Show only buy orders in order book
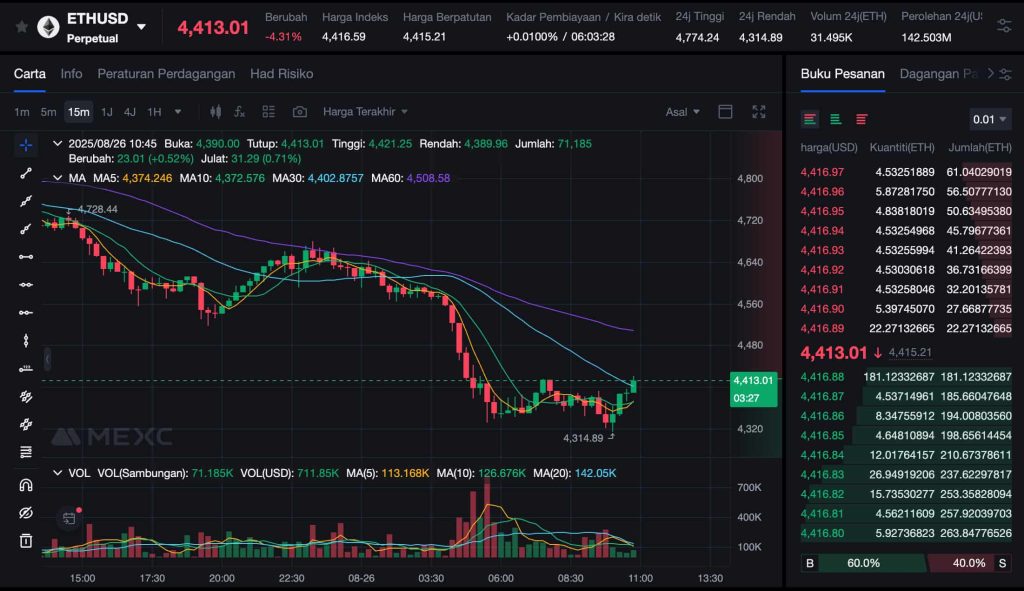Image resolution: width=1024 pixels, height=591 pixels. [x=835, y=119]
